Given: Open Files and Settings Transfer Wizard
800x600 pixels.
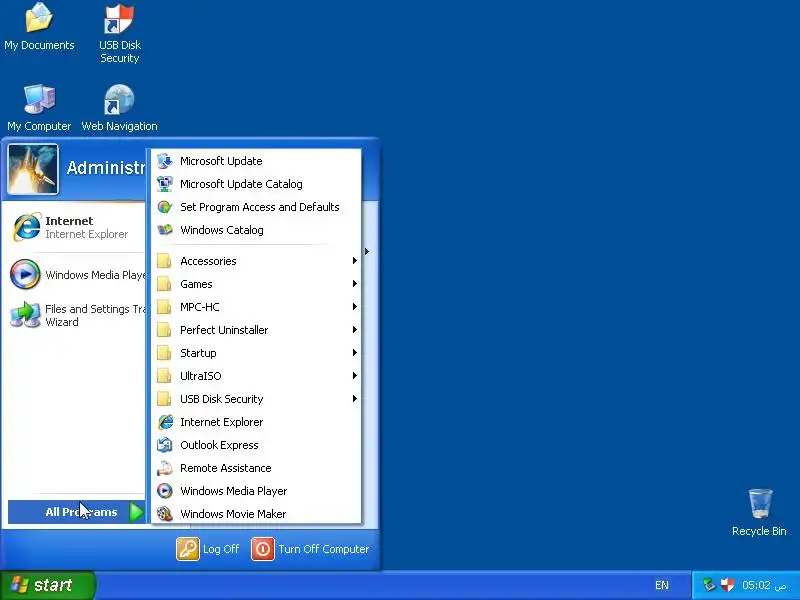Looking at the screenshot, I should click(x=77, y=315).
